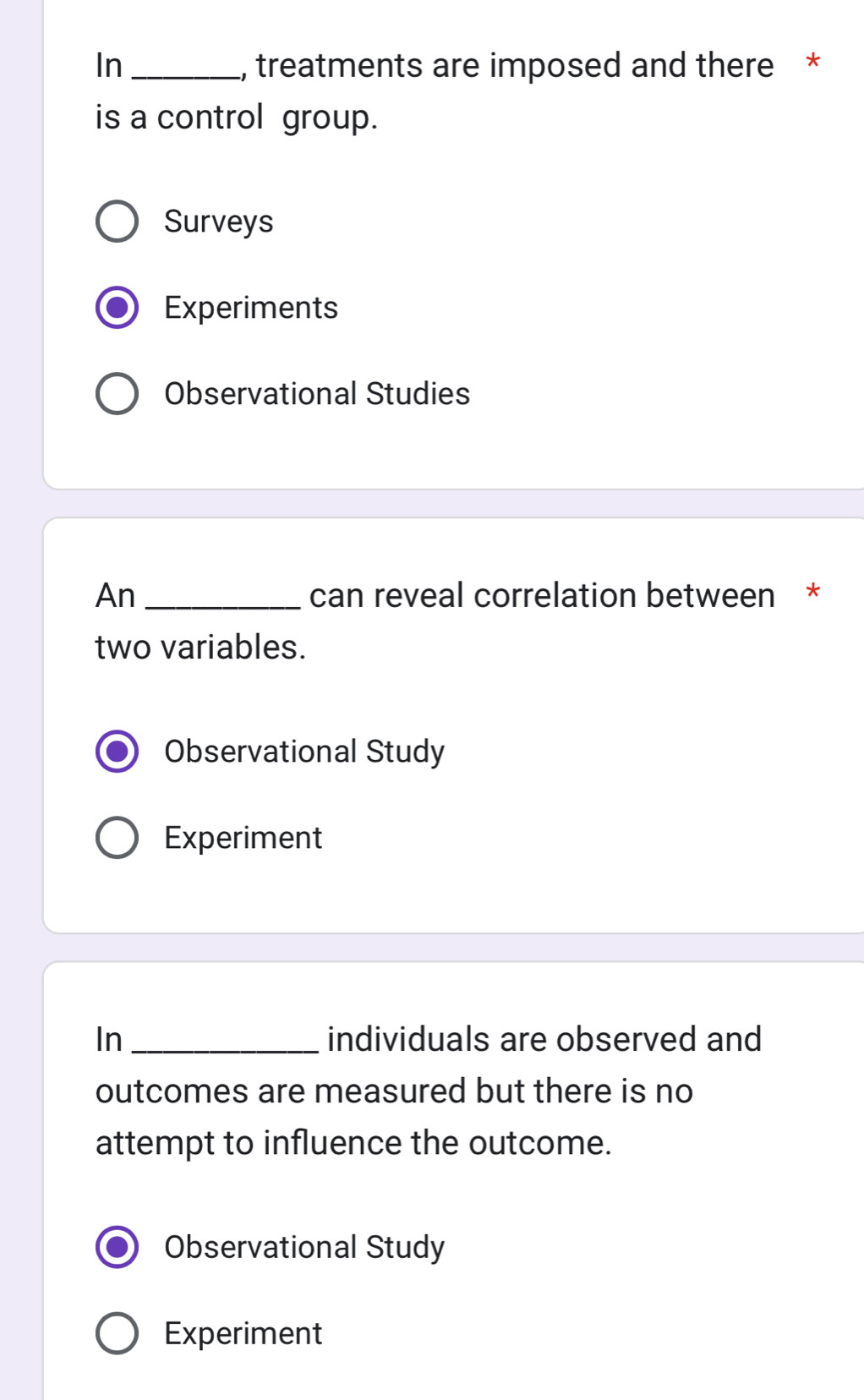Click Observational Study radio in correlation question
This screenshot has height=1400, width=864.
click(117, 752)
